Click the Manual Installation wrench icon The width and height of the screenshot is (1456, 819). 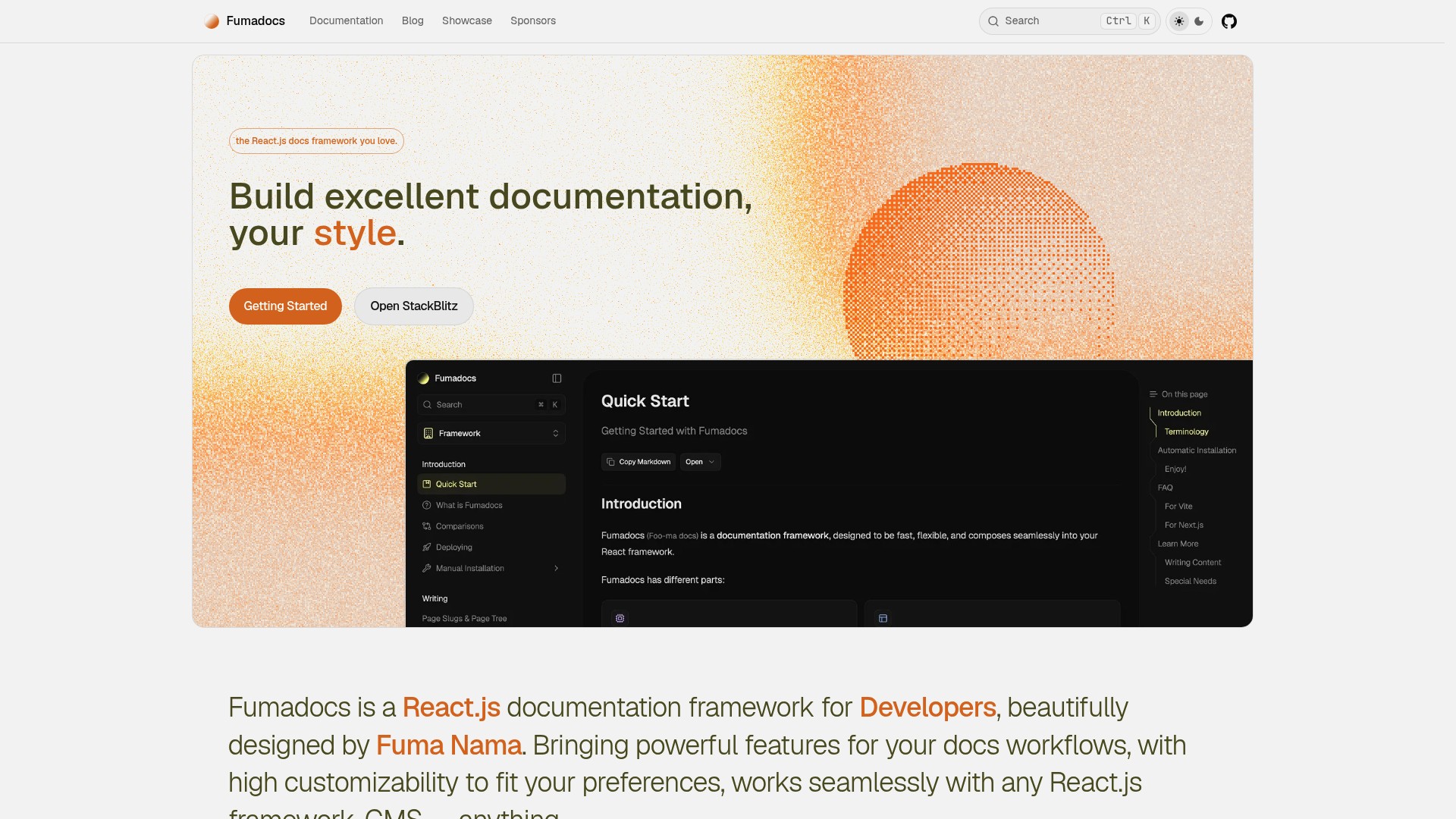point(427,568)
